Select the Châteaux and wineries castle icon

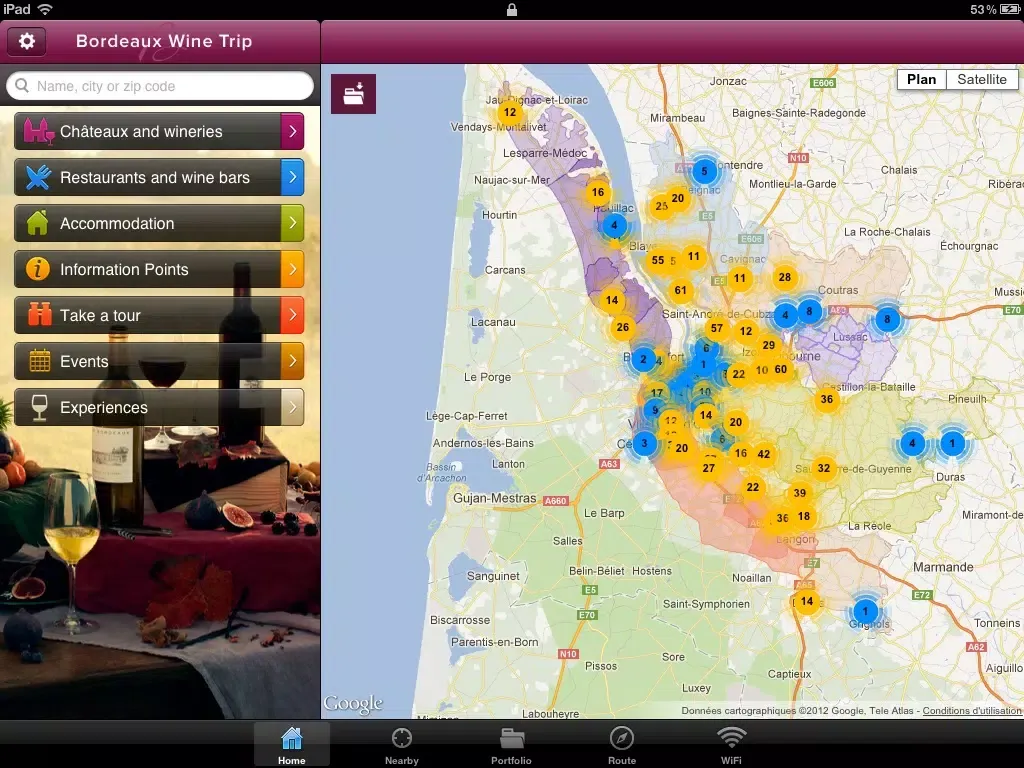pyautogui.click(x=39, y=131)
